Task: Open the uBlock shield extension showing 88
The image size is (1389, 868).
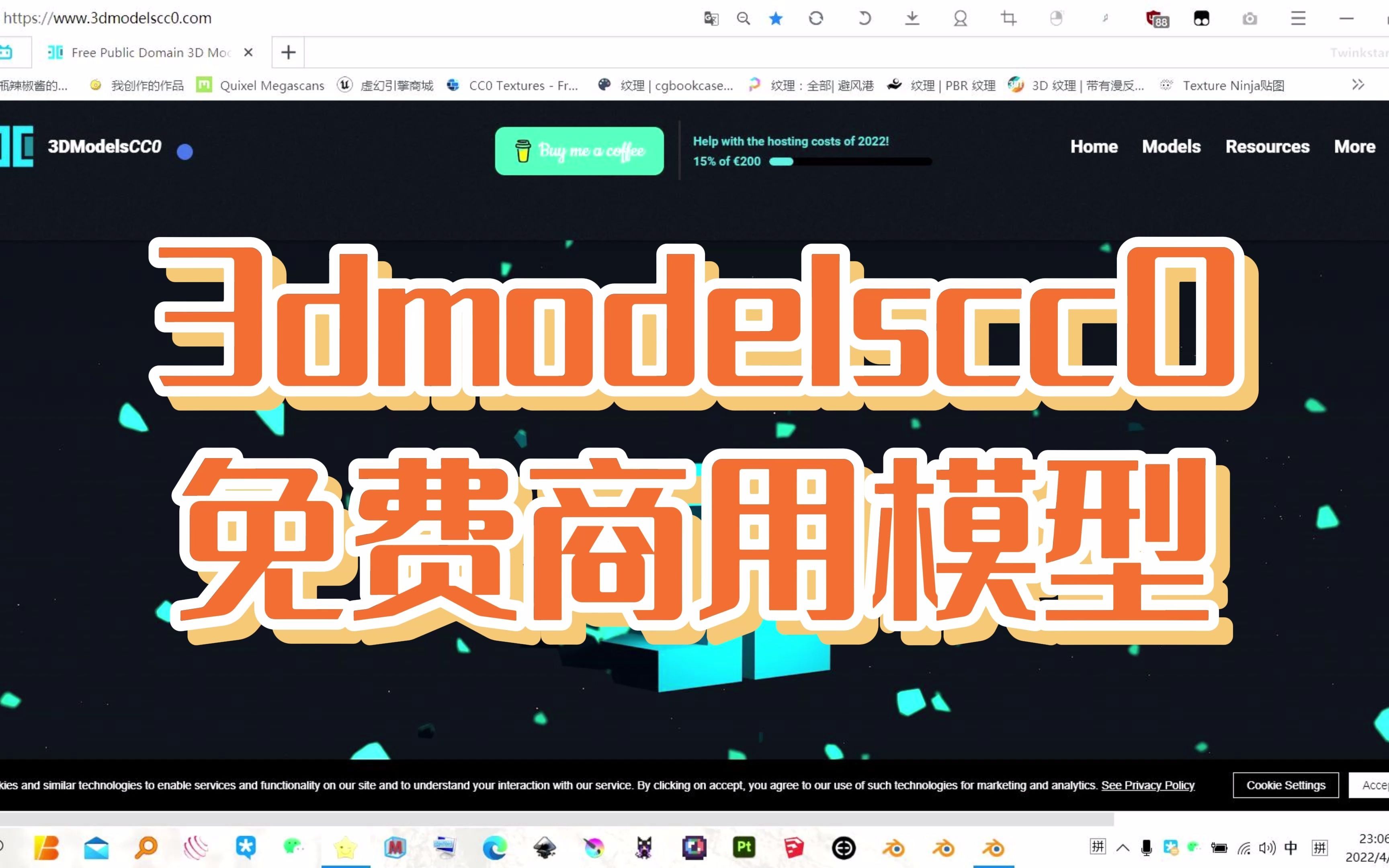Action: (x=1157, y=20)
